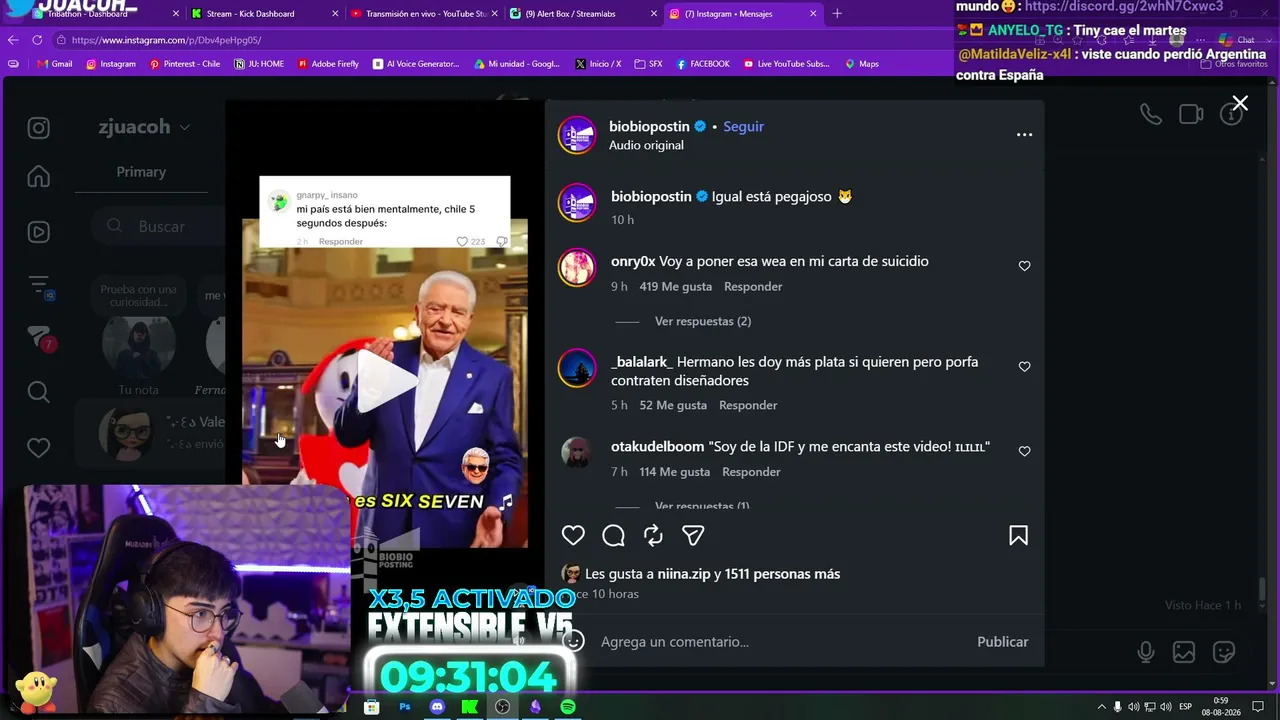Repost using the circular arrows icon
Viewport: 1280px width, 720px height.
(x=653, y=535)
